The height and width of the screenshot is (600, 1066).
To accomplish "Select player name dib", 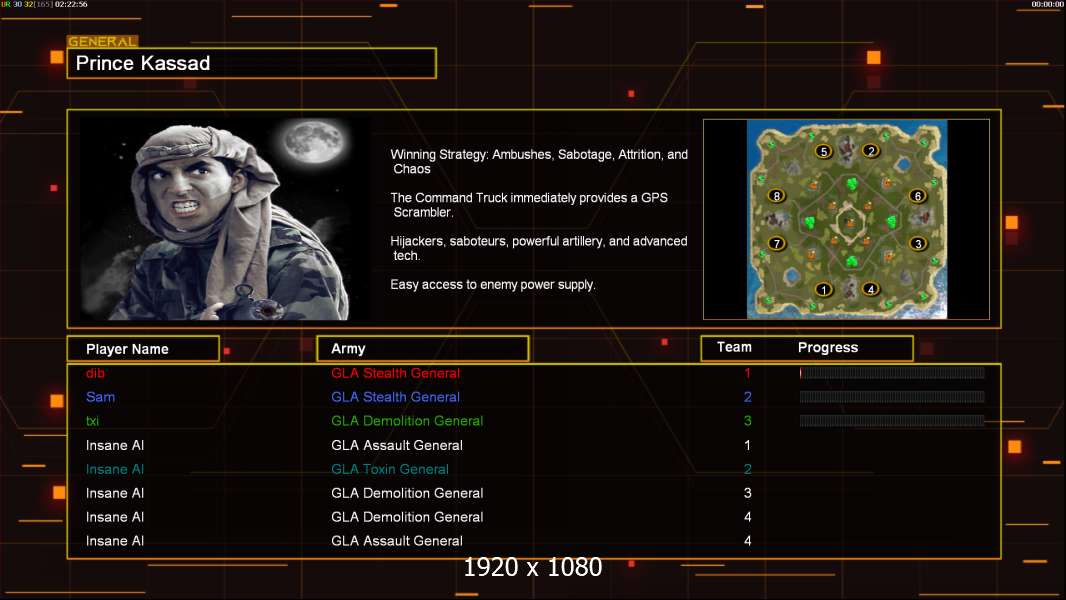I will (95, 373).
